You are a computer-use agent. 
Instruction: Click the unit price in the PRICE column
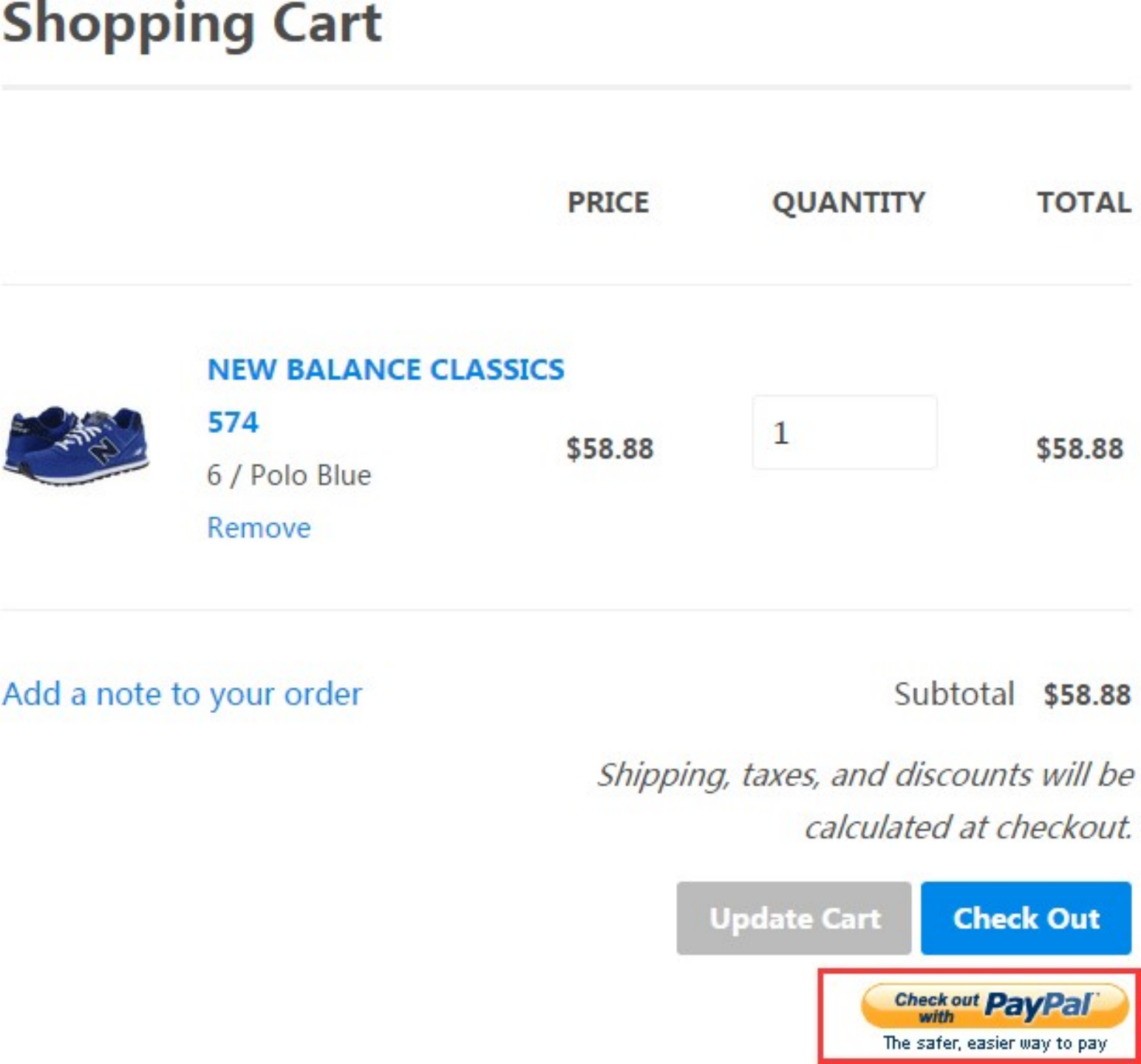click(x=610, y=449)
